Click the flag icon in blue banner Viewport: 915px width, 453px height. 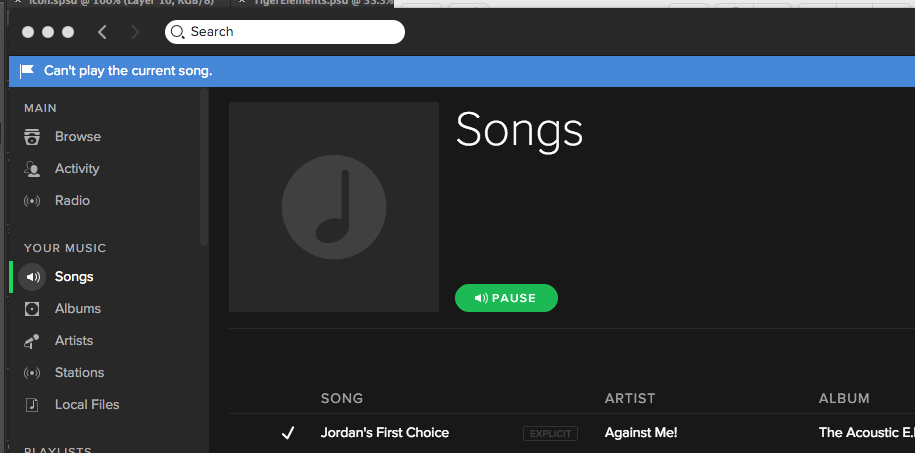point(27,71)
